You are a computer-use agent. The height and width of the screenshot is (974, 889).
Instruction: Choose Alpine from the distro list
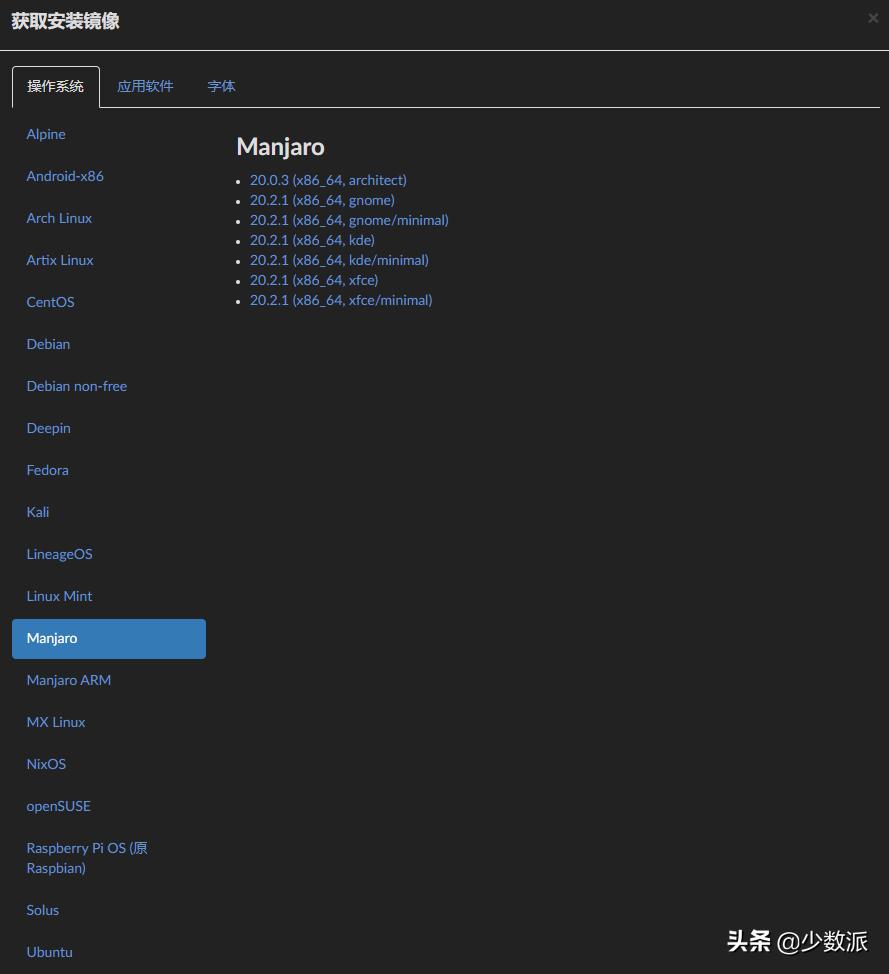tap(46, 134)
